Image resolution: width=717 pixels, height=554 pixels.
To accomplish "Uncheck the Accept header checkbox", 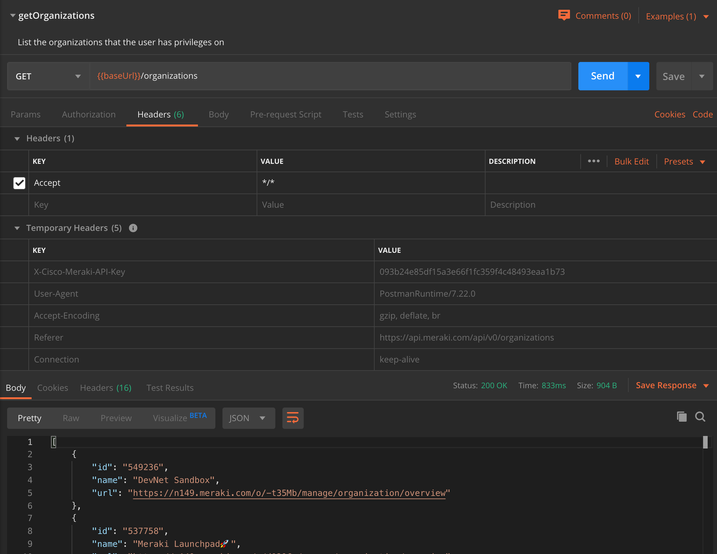I will tap(19, 183).
